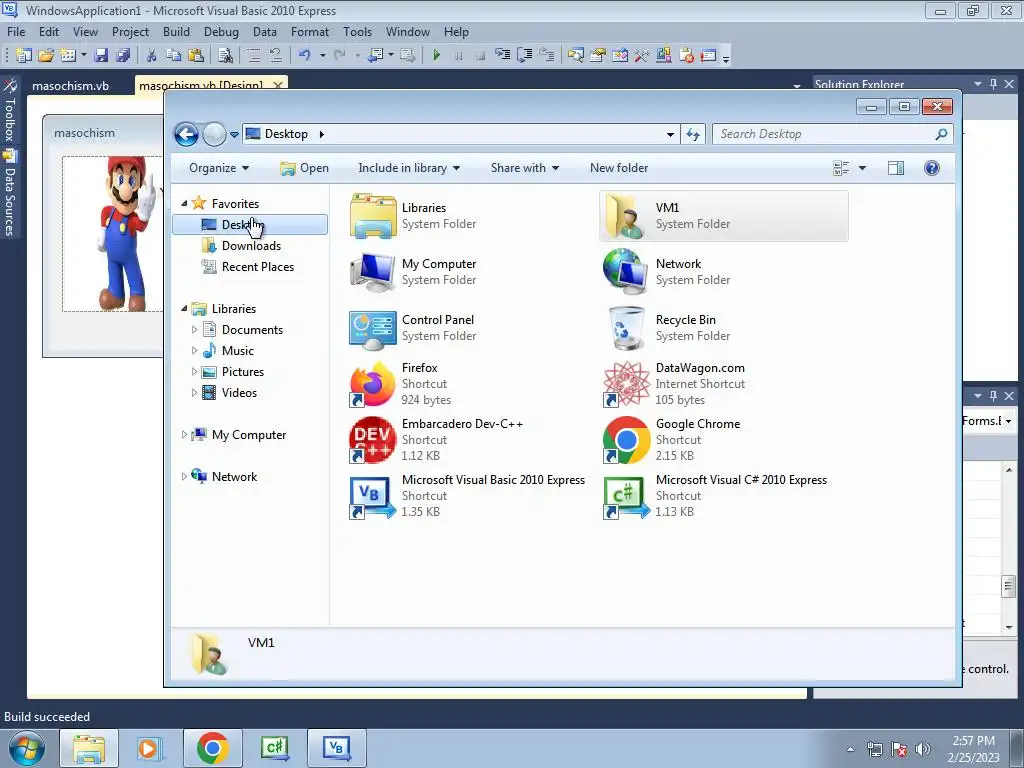This screenshot has width=1024, height=768.
Task: Expand Network in navigation pane
Action: [x=184, y=477]
